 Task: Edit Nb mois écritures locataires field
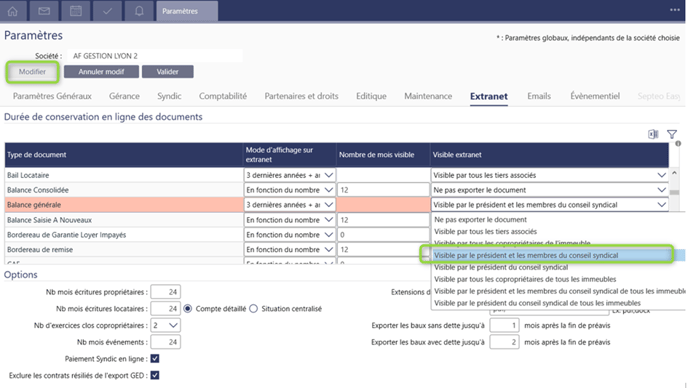click(x=165, y=309)
